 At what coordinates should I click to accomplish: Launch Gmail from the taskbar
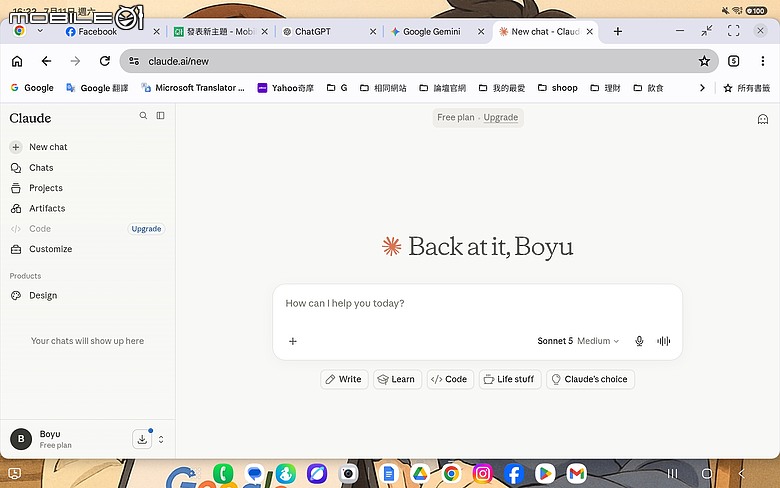[576, 474]
